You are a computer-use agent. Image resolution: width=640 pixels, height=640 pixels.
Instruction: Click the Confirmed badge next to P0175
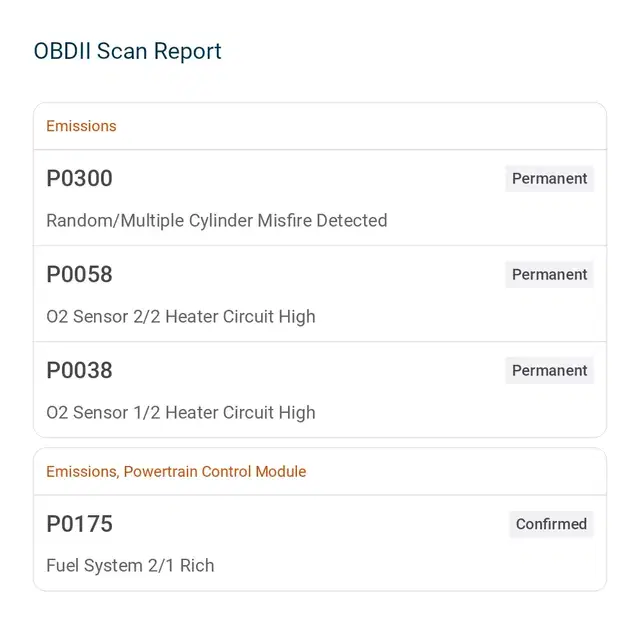(x=551, y=524)
